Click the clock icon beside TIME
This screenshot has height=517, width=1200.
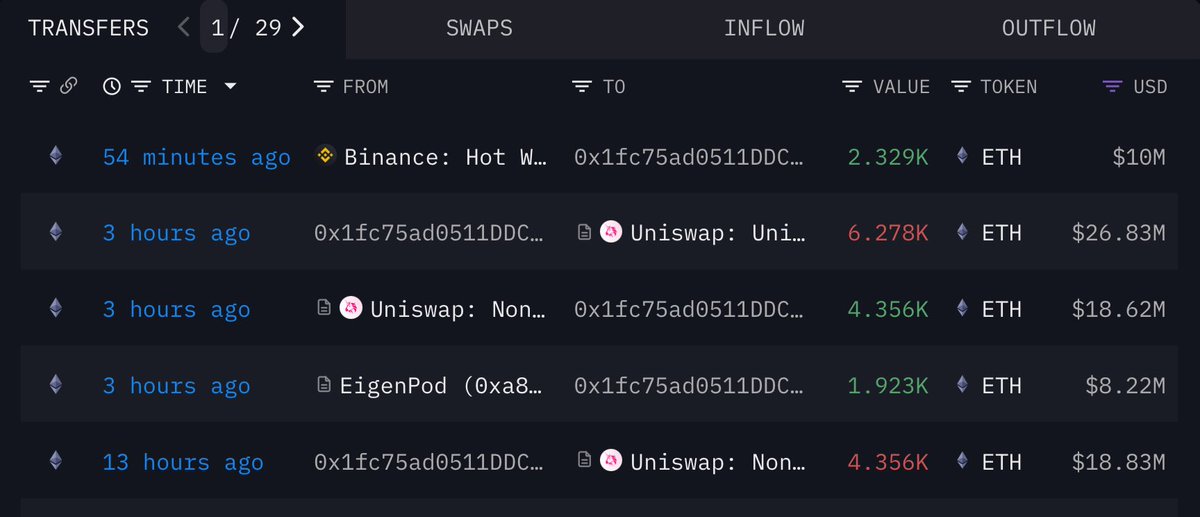pos(112,87)
